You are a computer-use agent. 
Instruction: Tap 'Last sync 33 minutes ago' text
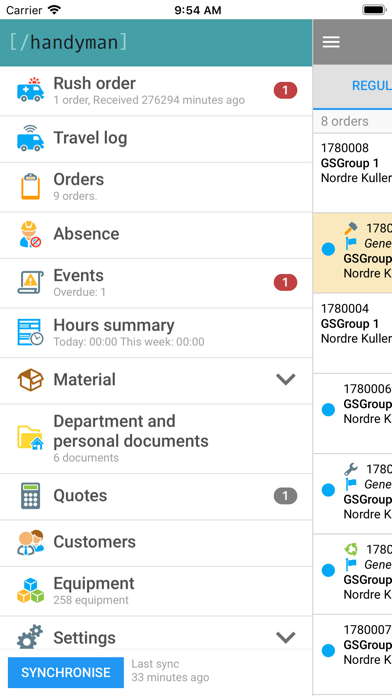pos(170,671)
